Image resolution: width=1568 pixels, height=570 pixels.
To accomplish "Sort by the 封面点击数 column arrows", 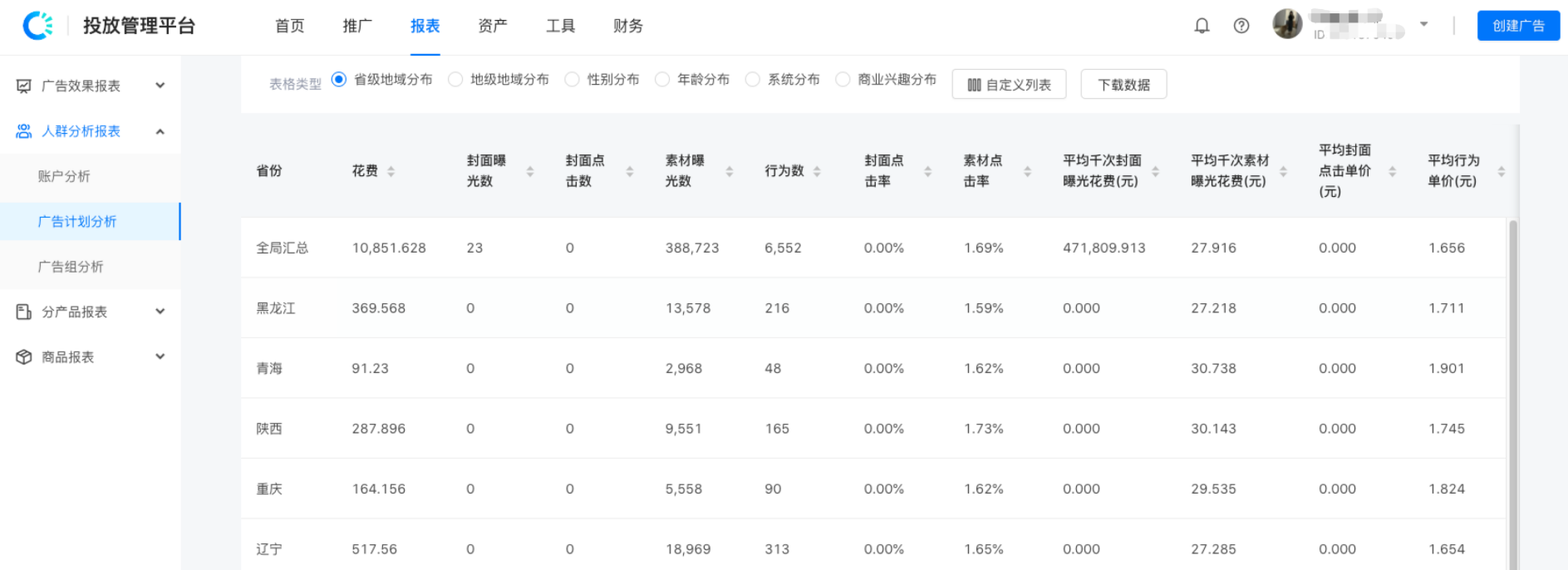I will click(x=630, y=171).
